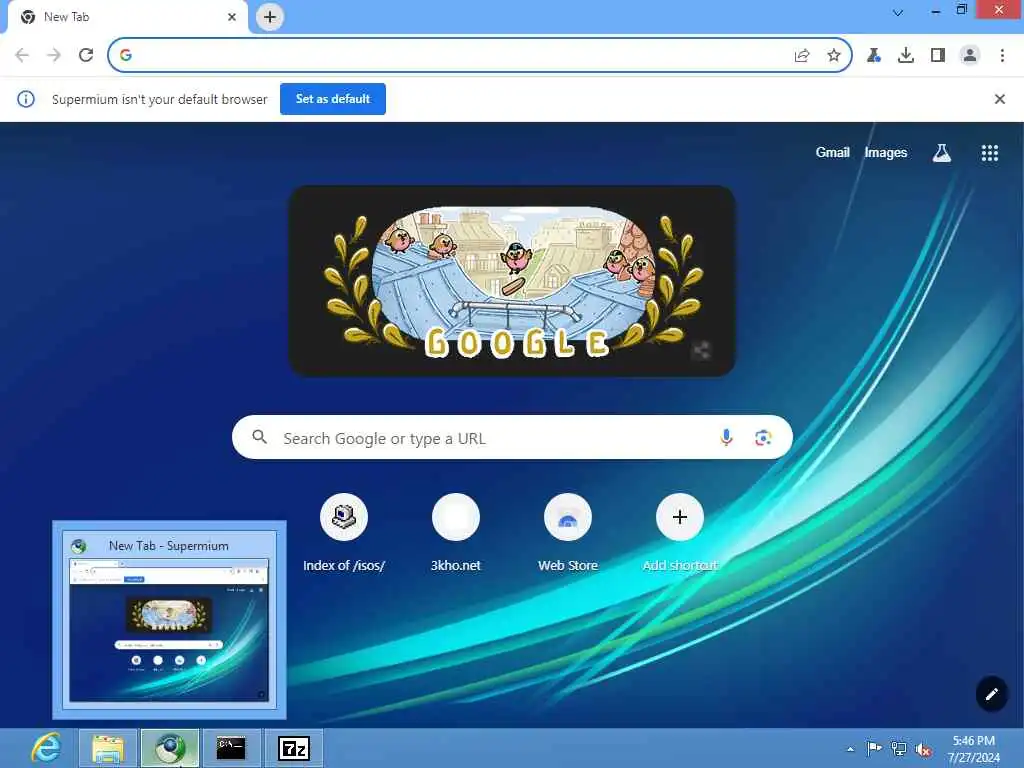Open the Web Store shortcut
1024x768 pixels.
[x=568, y=533]
